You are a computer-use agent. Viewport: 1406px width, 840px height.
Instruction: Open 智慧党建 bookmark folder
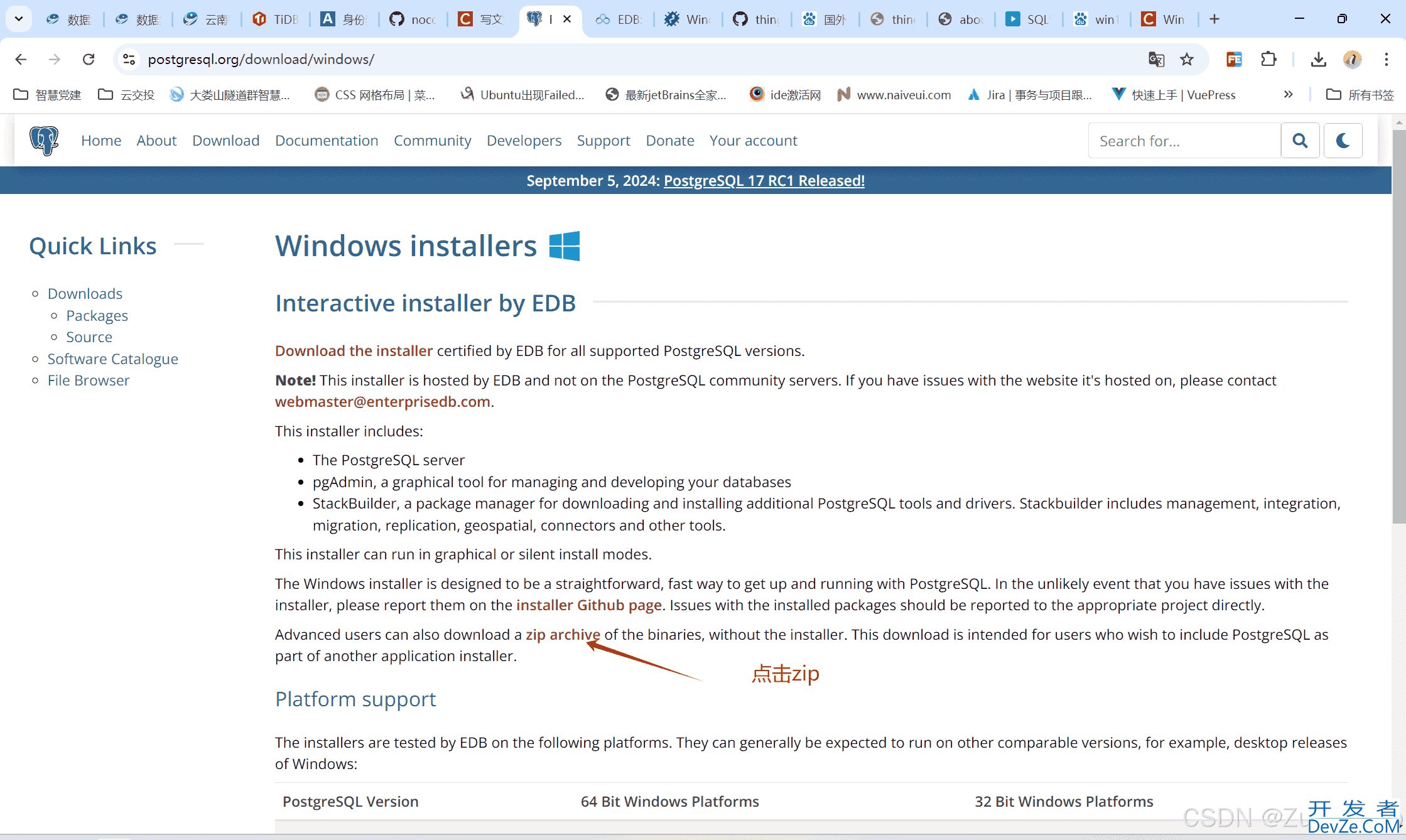click(47, 95)
